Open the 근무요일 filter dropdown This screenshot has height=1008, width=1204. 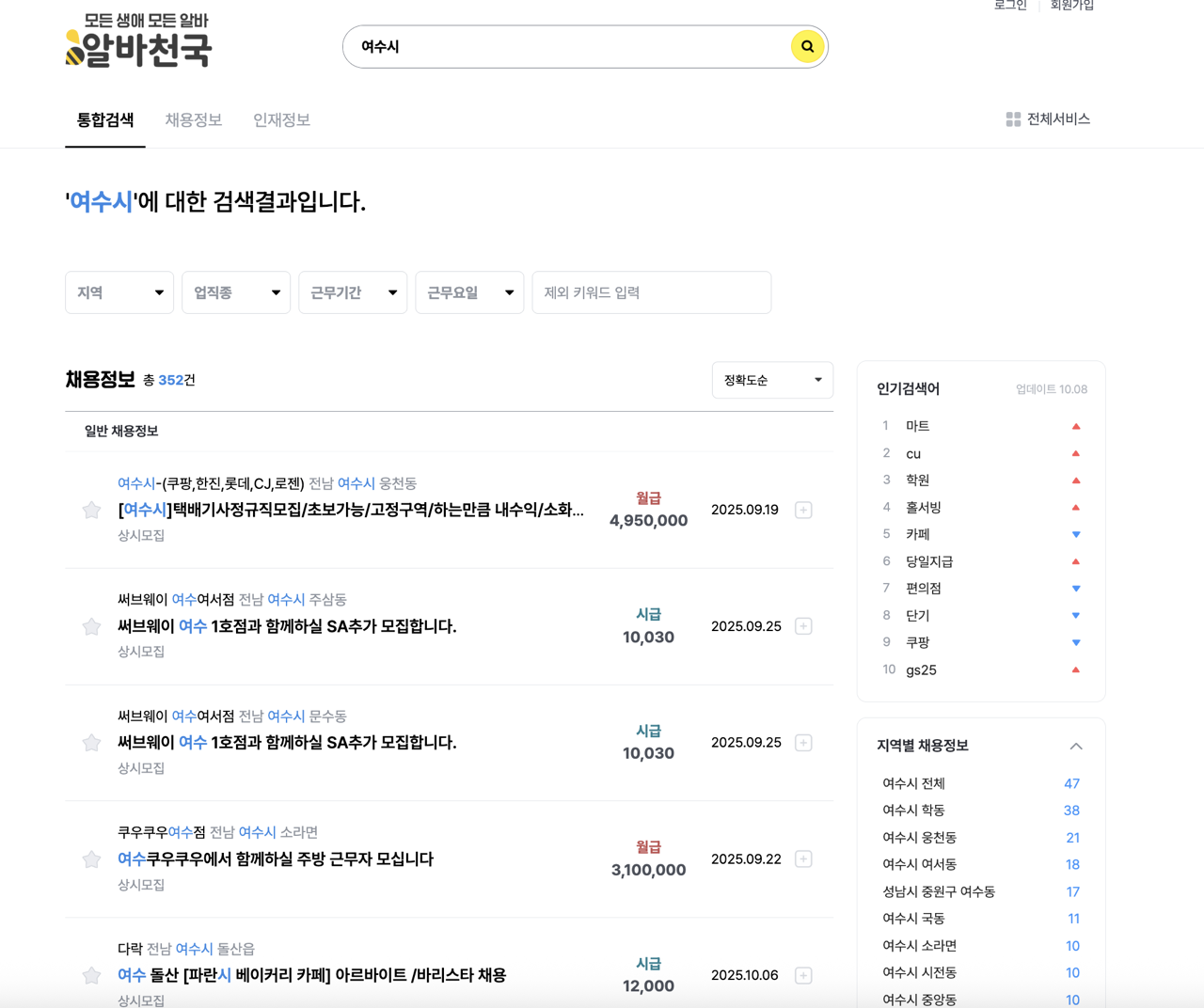pyautogui.click(x=469, y=292)
